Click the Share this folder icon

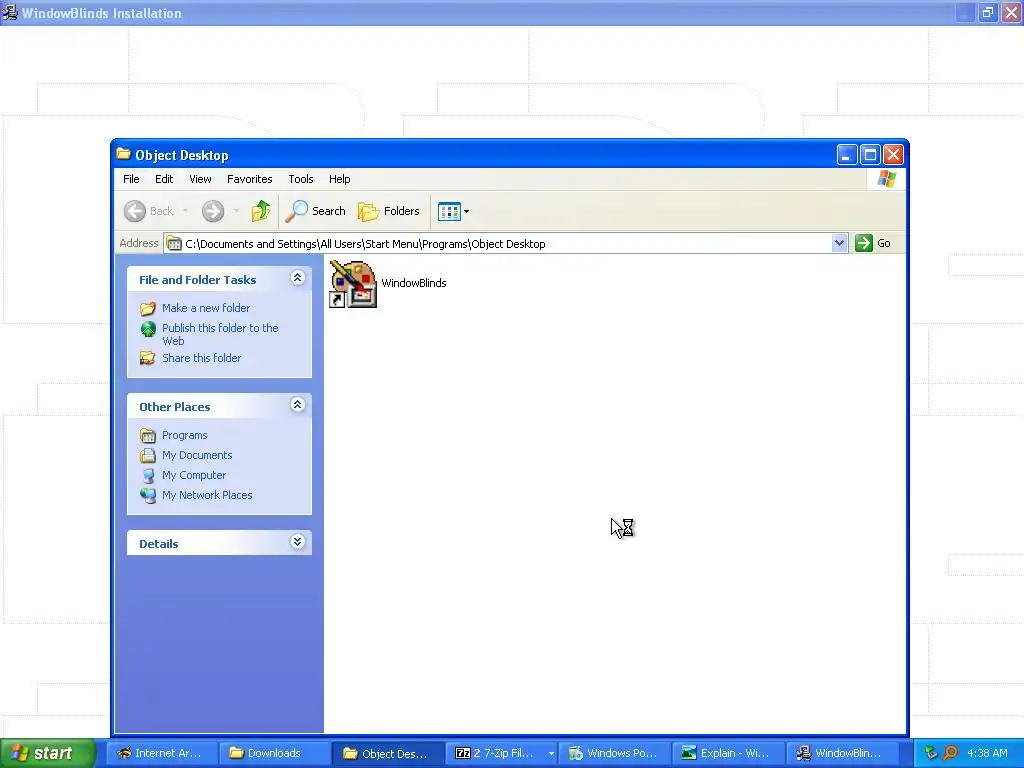[x=148, y=358]
